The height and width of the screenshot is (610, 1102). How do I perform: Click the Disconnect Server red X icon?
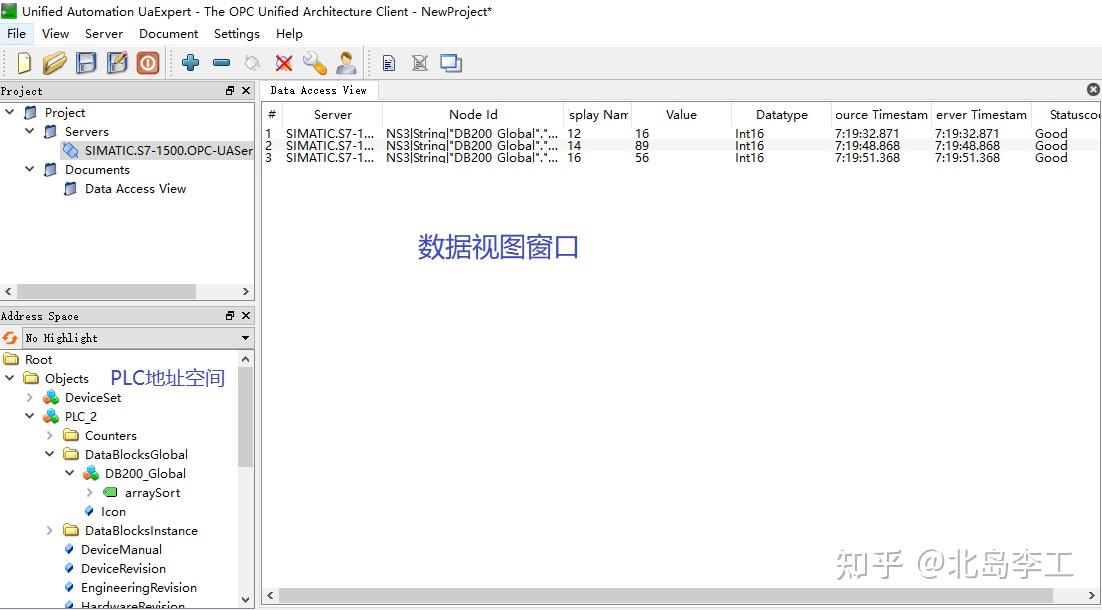tap(283, 62)
